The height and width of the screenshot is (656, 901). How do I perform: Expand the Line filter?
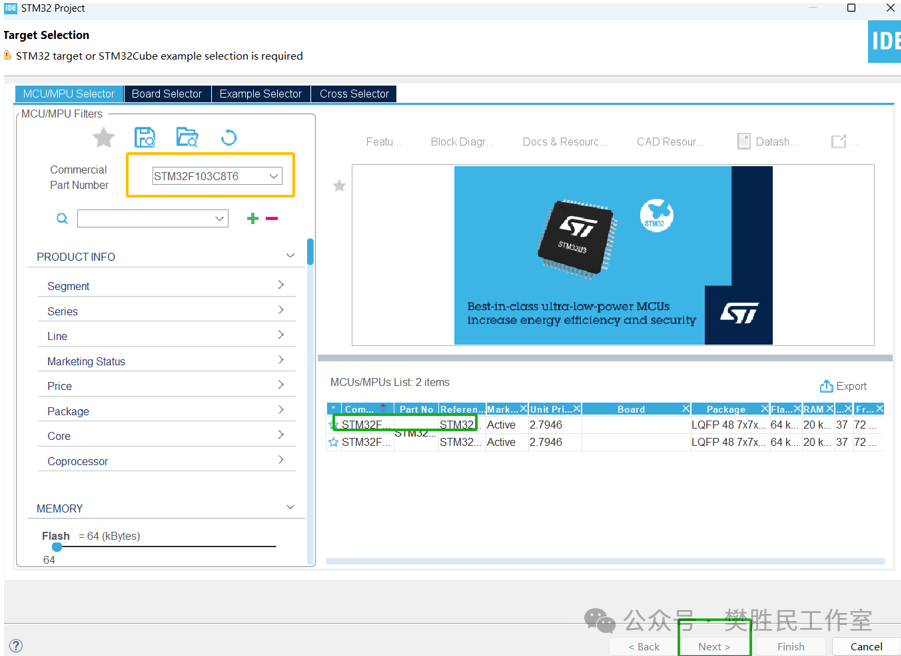[x=281, y=335]
